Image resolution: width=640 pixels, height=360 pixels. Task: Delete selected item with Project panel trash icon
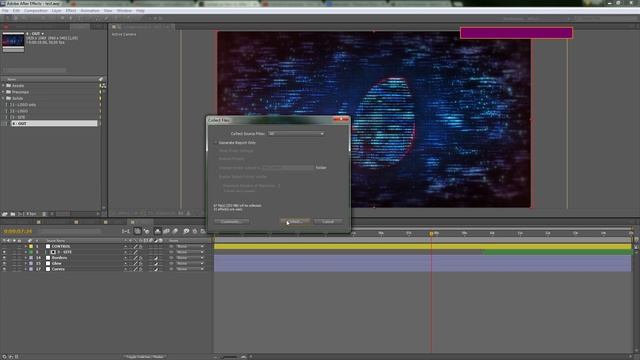(x=44, y=214)
